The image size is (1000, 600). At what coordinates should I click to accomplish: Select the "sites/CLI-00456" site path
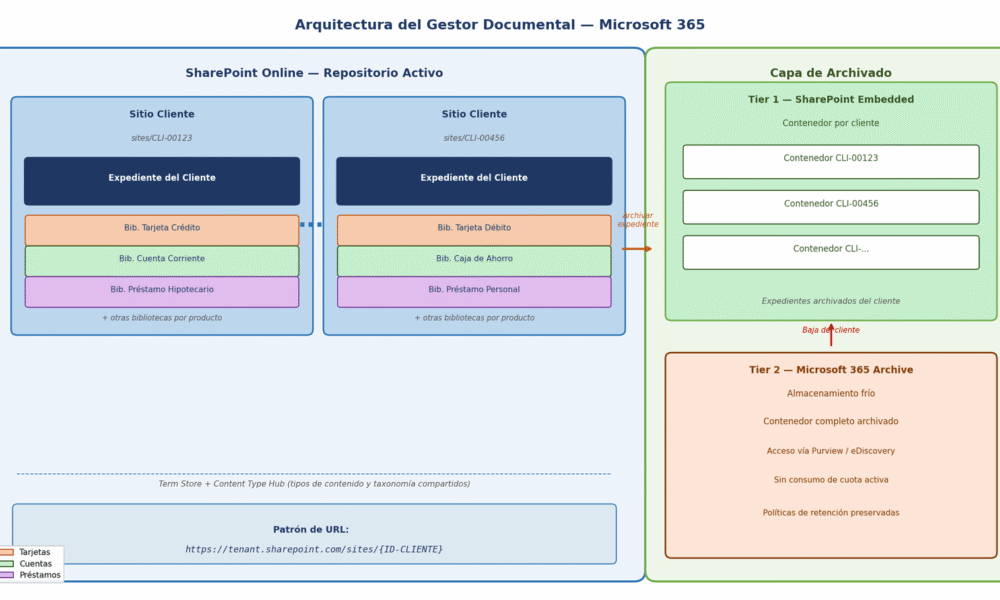474,138
